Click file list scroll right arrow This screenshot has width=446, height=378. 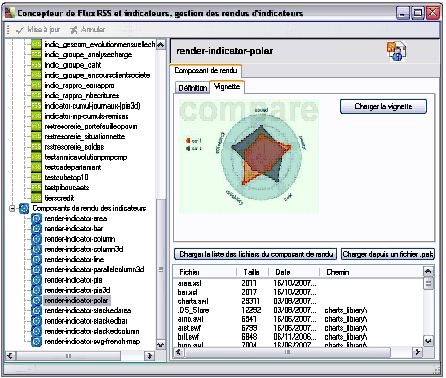[417, 352]
